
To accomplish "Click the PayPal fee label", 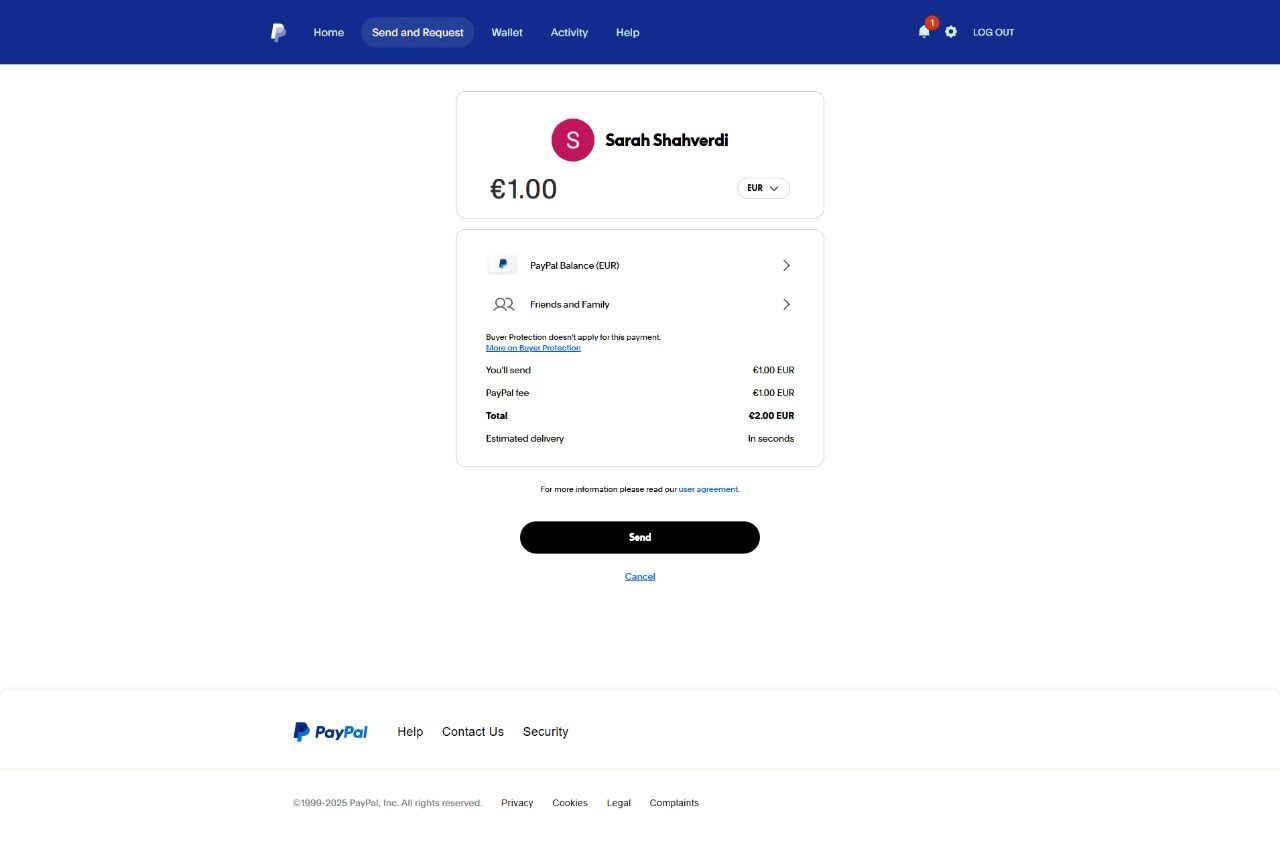I will (507, 393).
